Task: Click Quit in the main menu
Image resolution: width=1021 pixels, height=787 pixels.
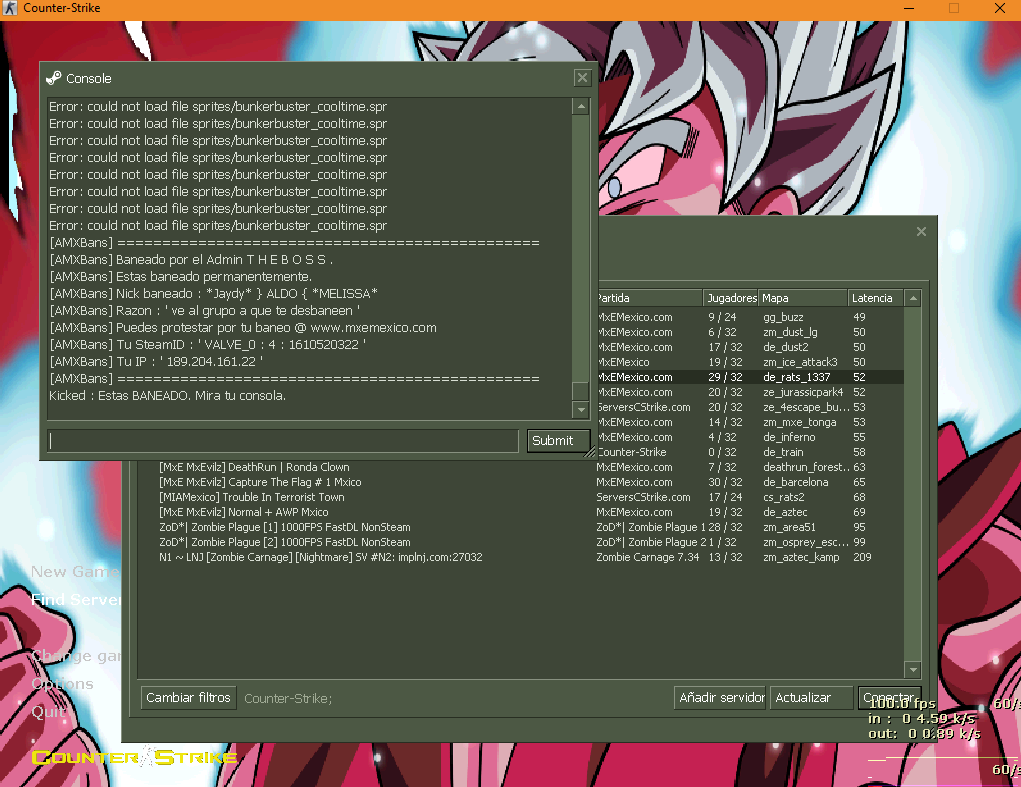Action: coord(48,711)
